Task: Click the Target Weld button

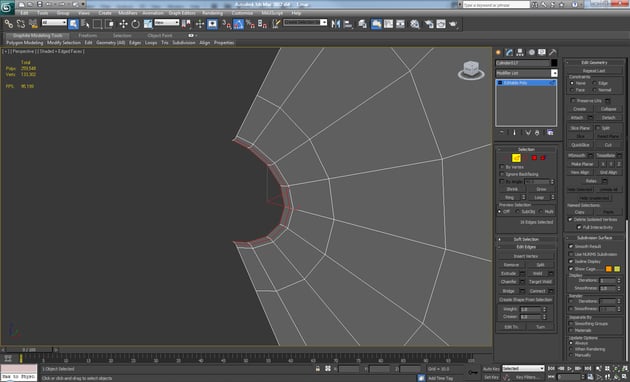Action: (x=540, y=282)
